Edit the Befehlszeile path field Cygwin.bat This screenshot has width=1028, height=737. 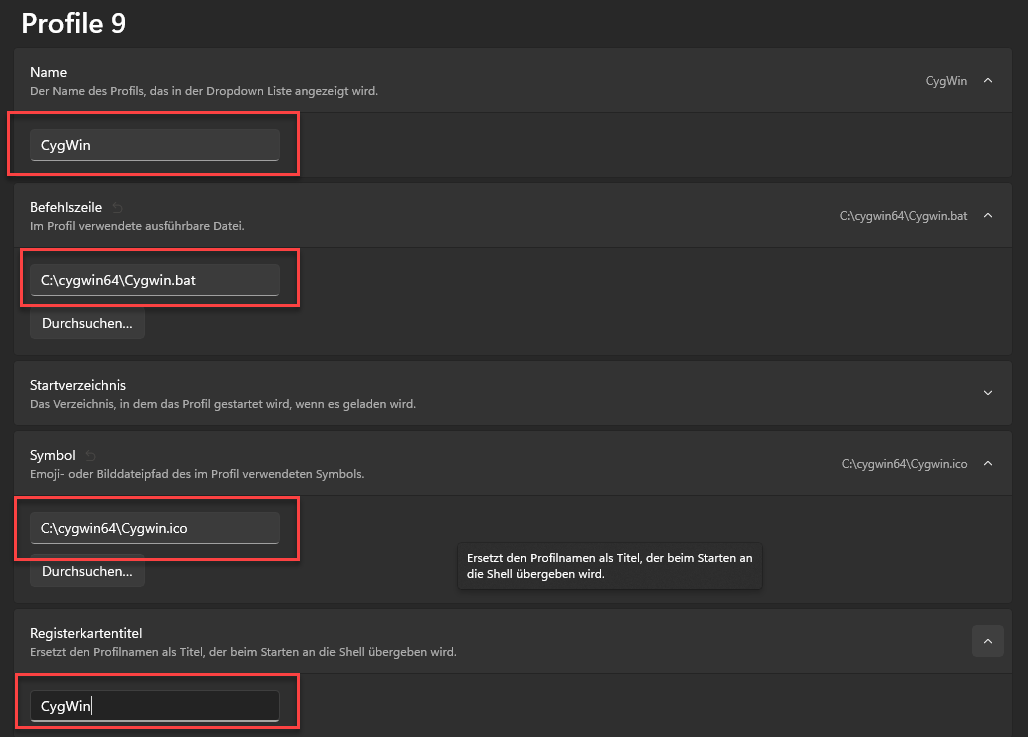[x=155, y=280]
